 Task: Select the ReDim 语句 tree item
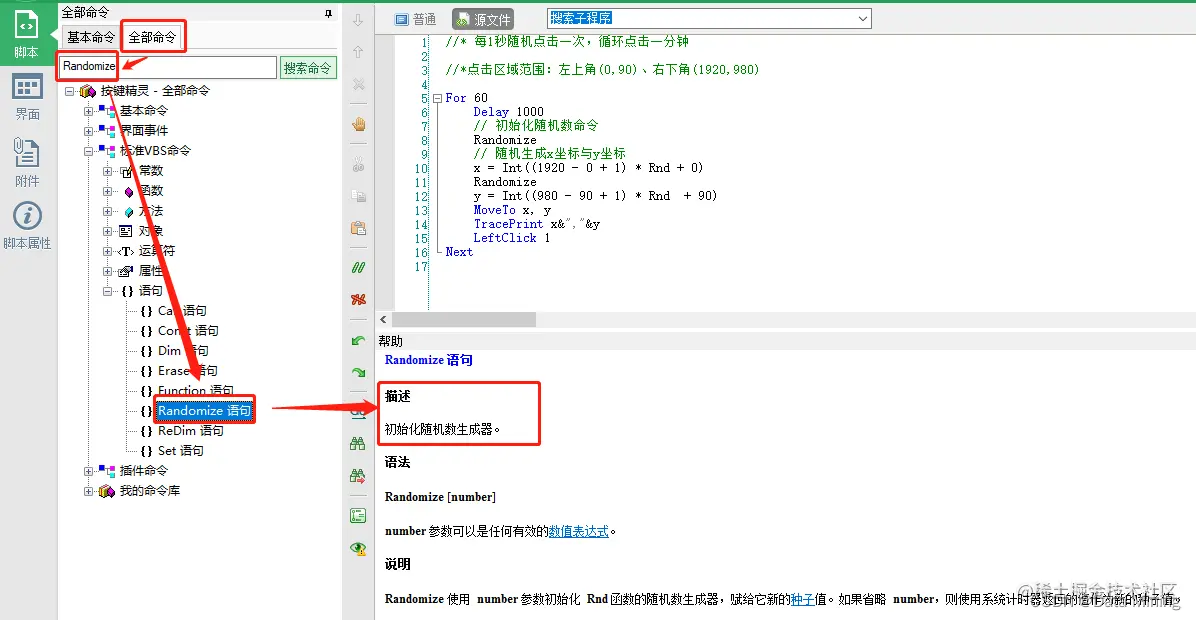(191, 431)
